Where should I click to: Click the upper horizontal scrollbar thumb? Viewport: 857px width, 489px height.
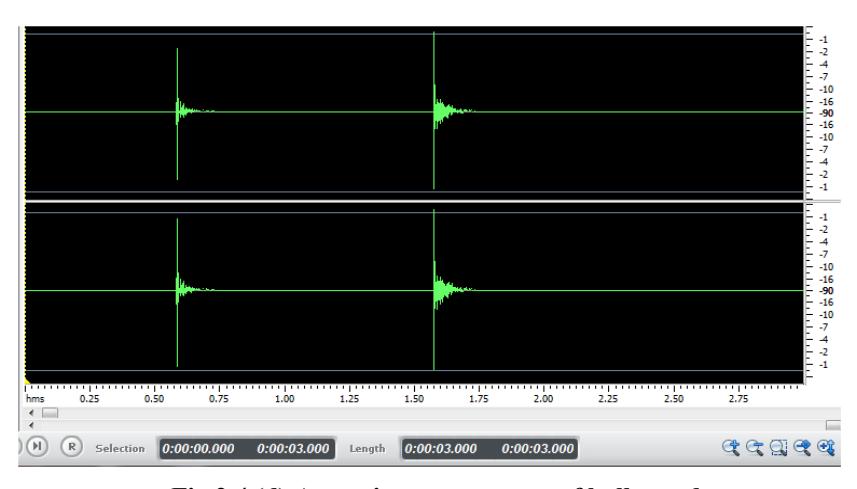pos(50,413)
